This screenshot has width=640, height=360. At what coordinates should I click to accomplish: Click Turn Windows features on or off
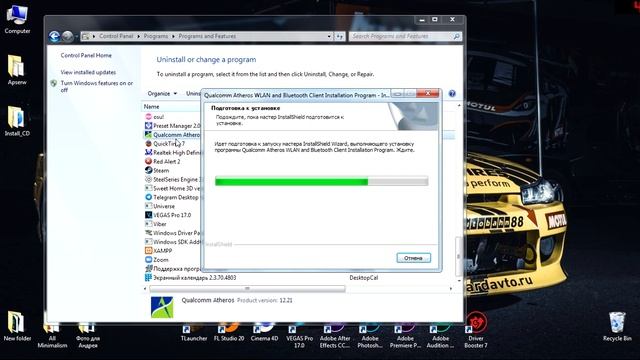tap(97, 86)
